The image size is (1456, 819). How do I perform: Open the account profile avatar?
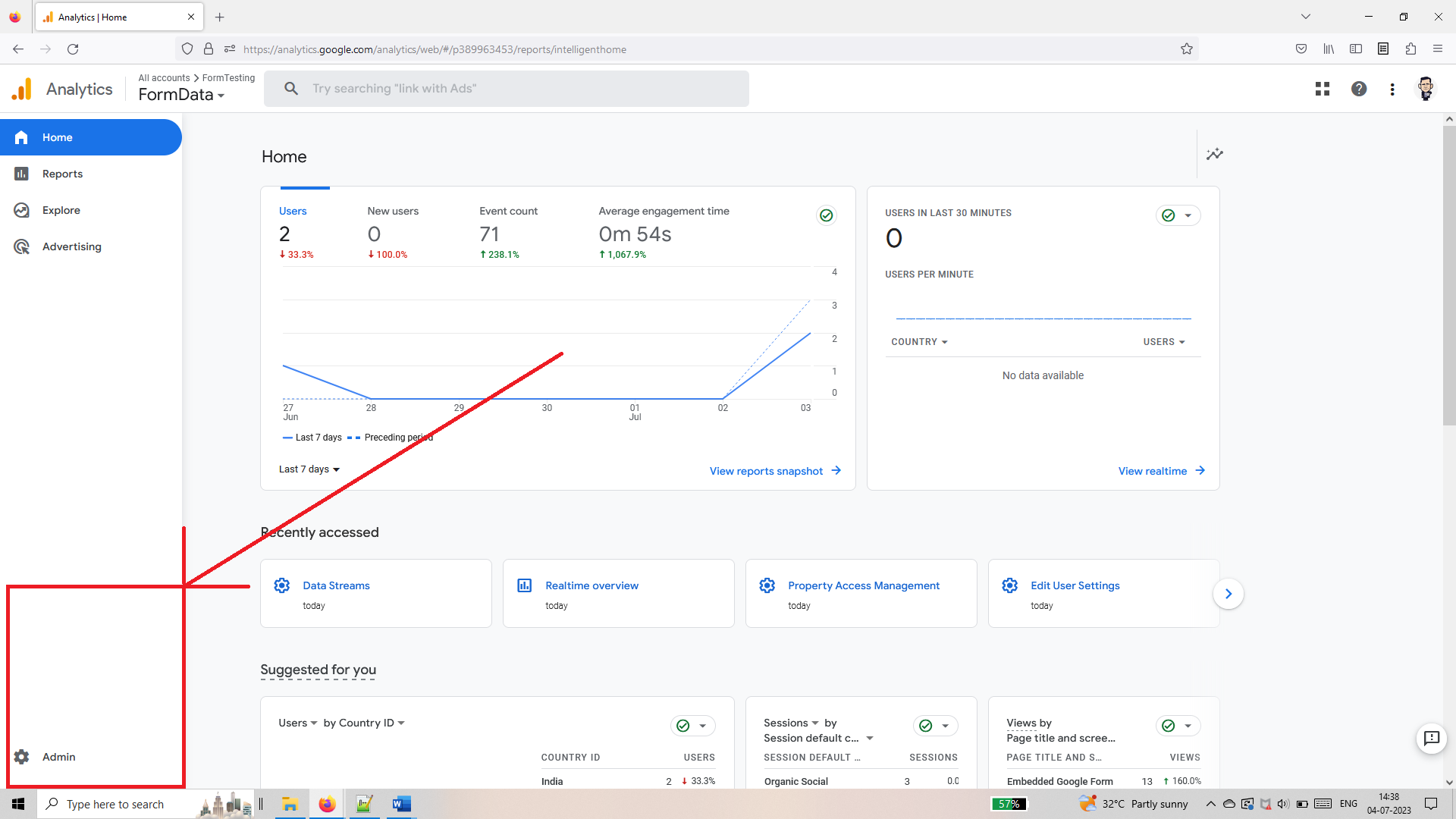[x=1426, y=89]
